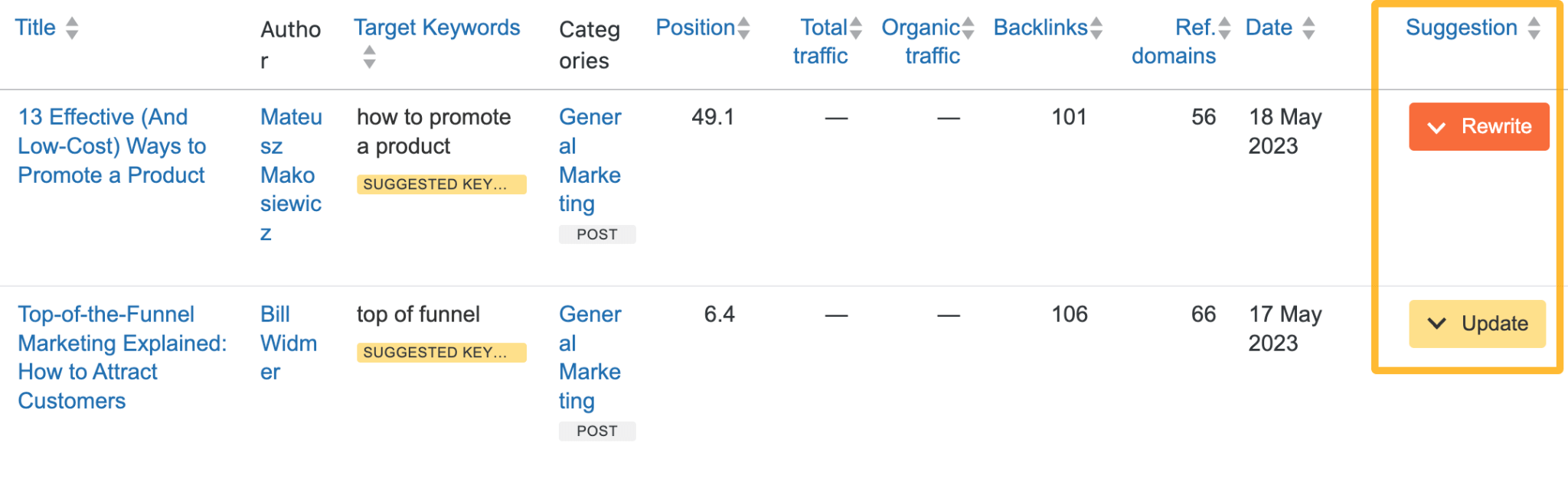Image resolution: width=1568 pixels, height=485 pixels.
Task: Click General Marketing category in first row
Action: (590, 161)
